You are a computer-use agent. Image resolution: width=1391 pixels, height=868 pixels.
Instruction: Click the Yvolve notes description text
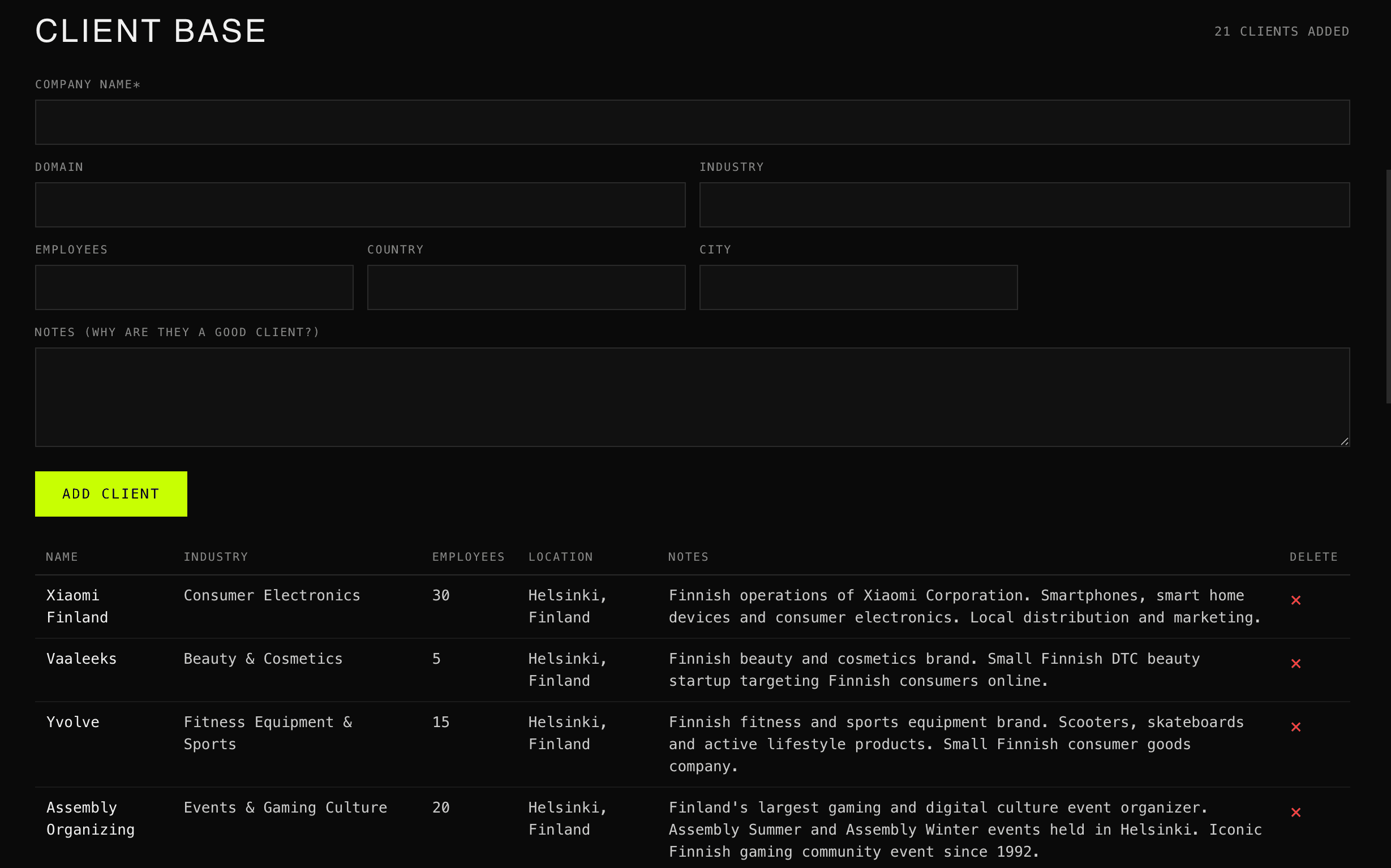956,744
